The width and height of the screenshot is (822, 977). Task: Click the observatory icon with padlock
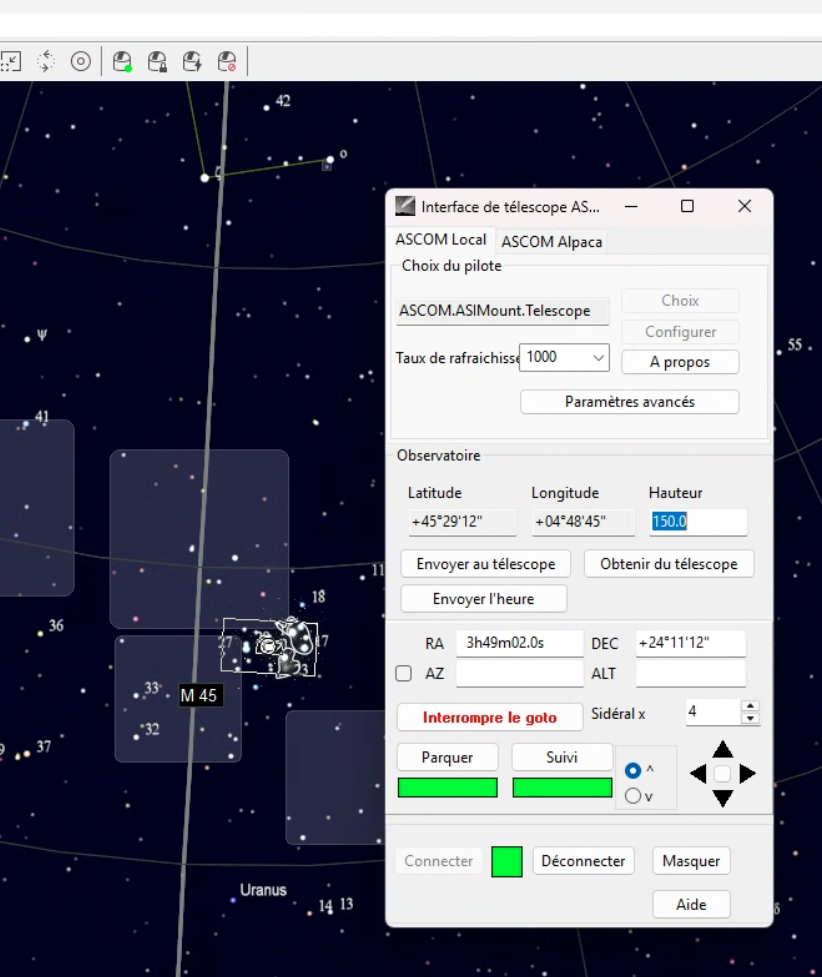157,62
